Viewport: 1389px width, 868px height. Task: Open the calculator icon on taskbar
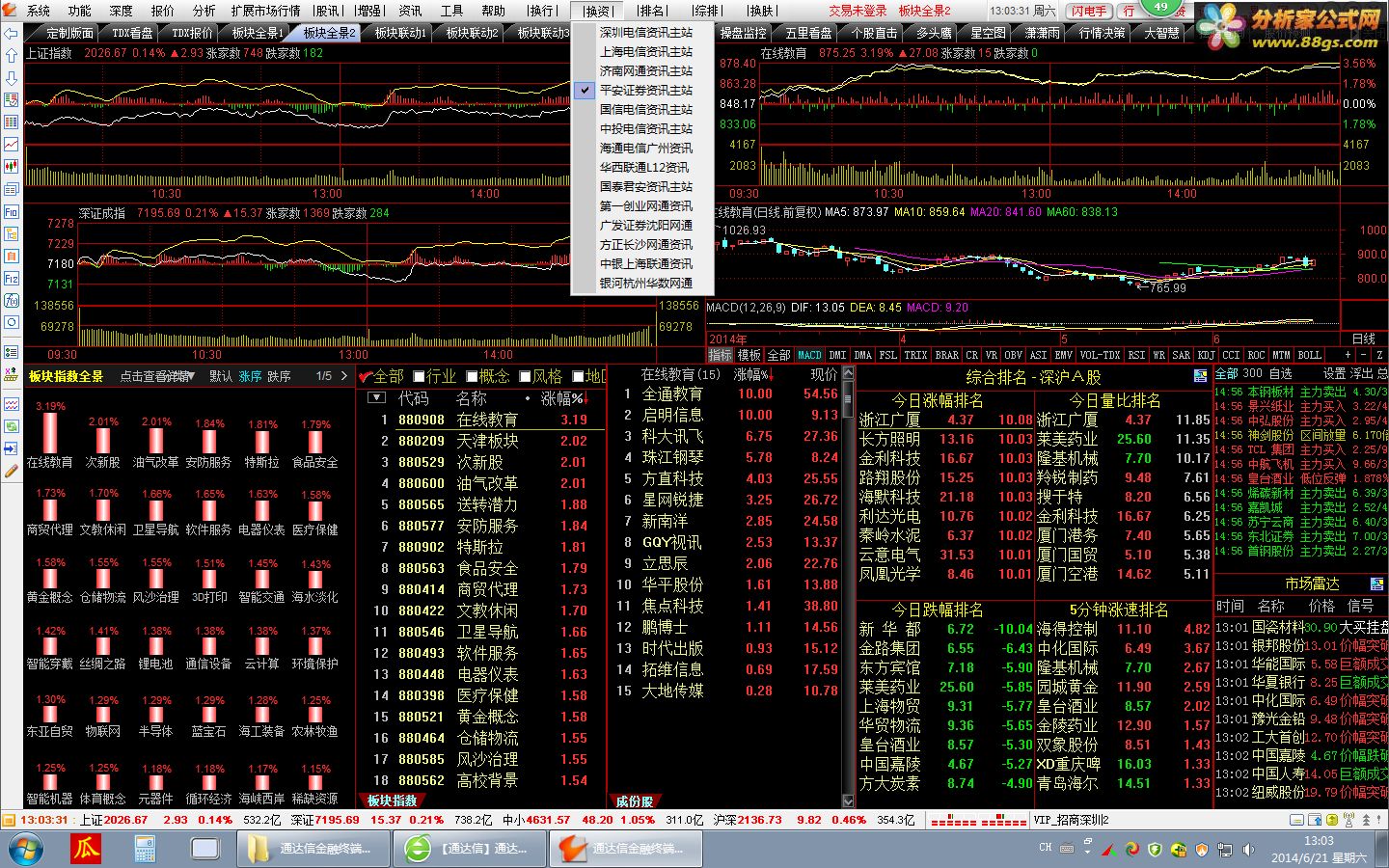coord(145,849)
